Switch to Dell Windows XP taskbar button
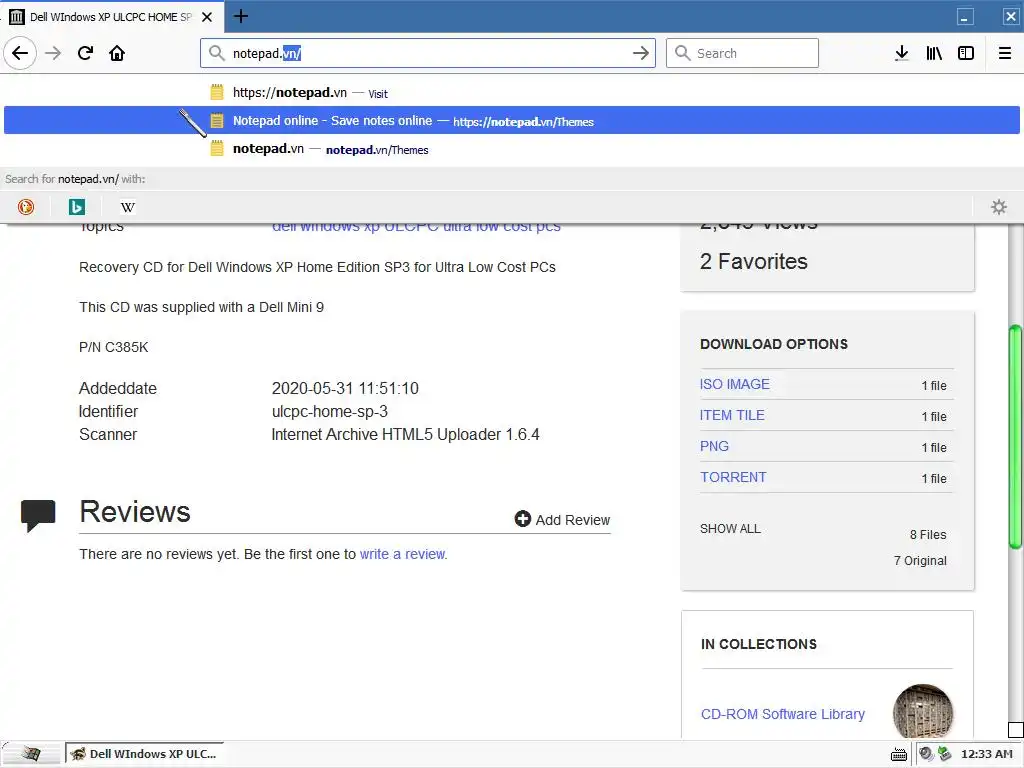 pyautogui.click(x=144, y=754)
